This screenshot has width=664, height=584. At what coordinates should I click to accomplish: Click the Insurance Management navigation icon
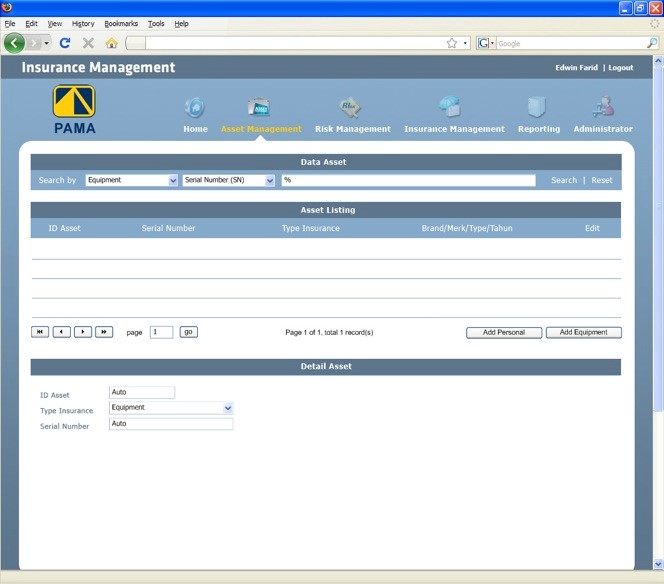450,108
